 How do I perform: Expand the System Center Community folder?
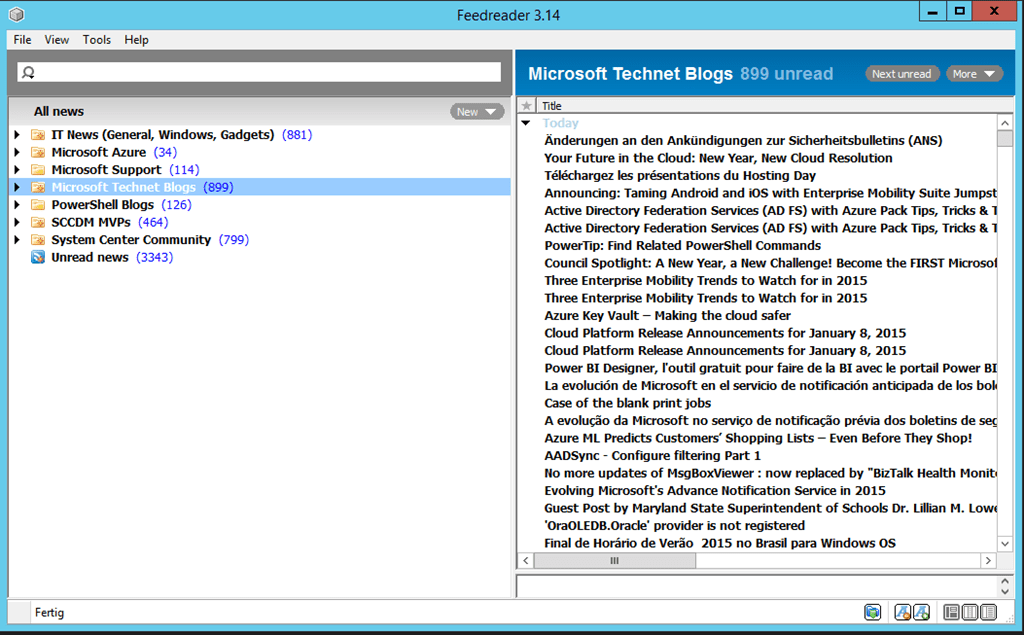point(17,240)
